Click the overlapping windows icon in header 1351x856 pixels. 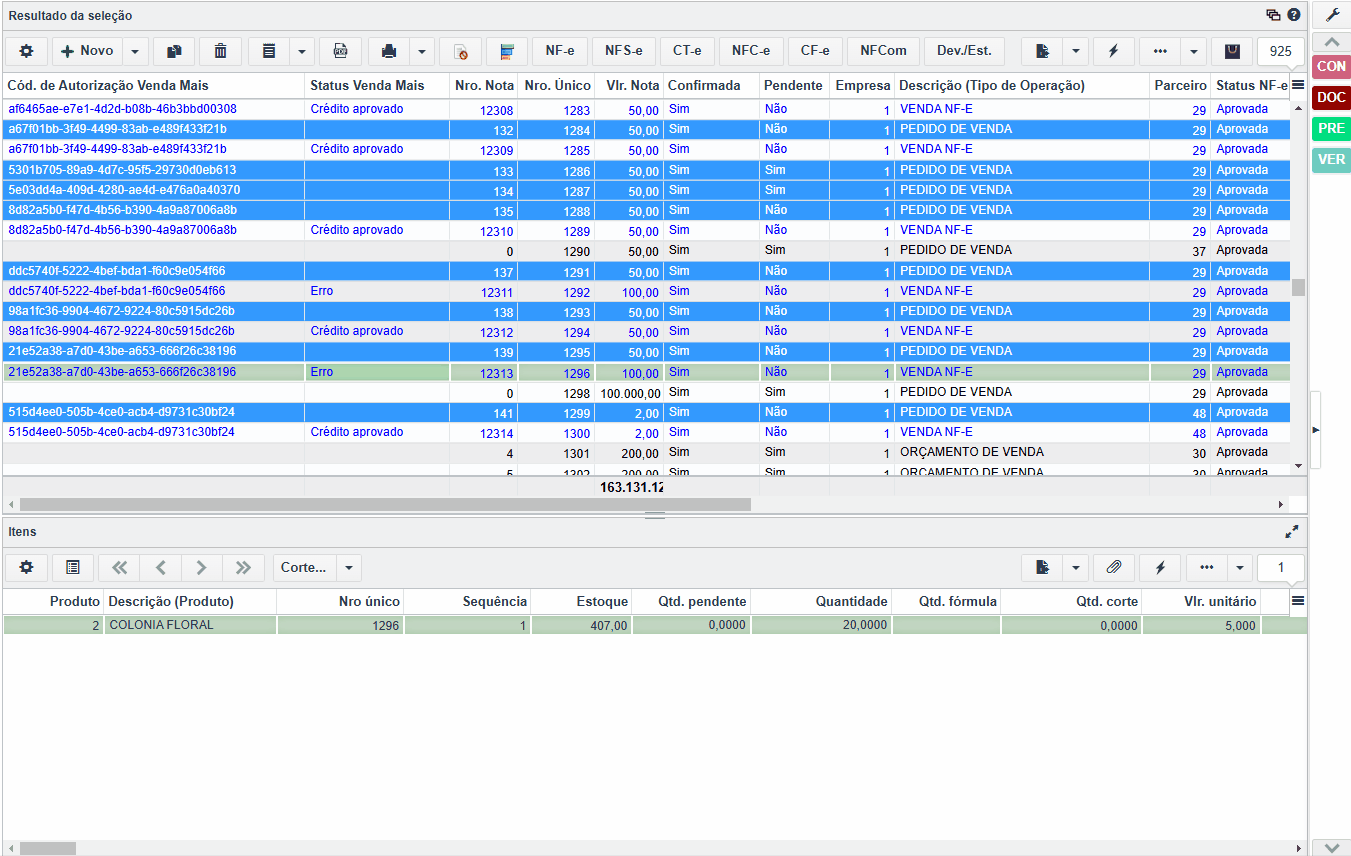[1273, 15]
